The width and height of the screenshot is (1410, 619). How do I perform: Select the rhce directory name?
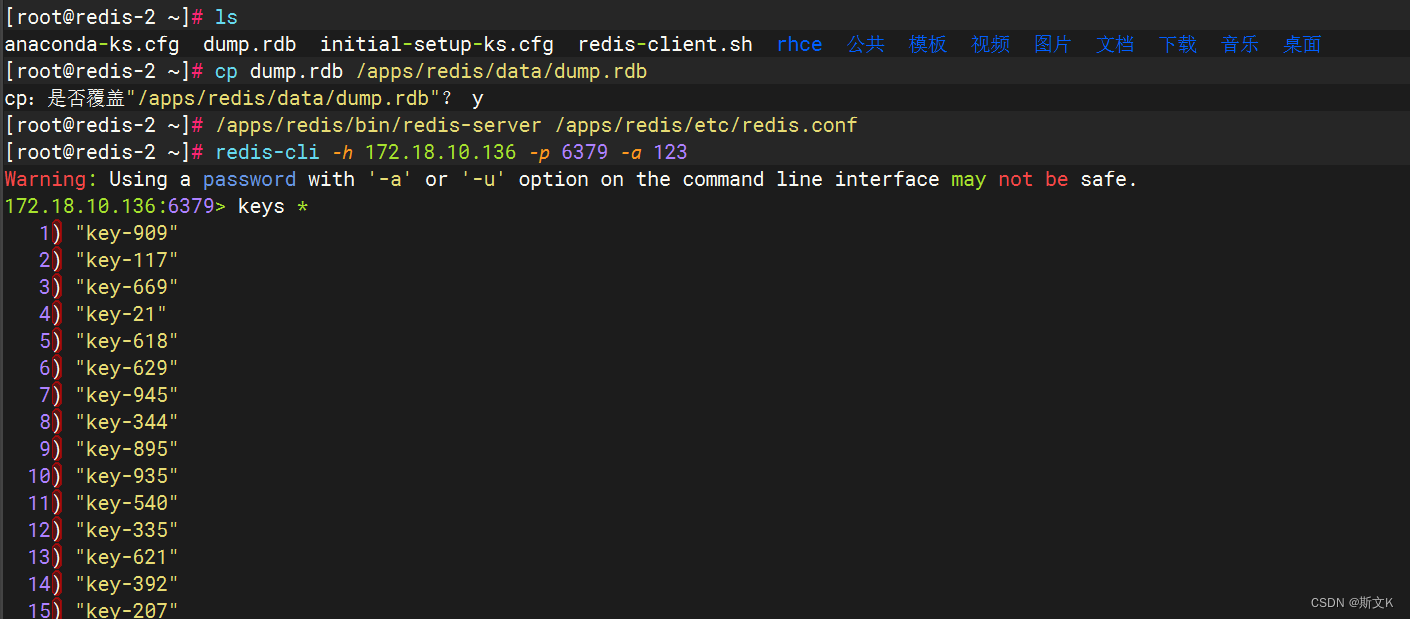click(799, 44)
